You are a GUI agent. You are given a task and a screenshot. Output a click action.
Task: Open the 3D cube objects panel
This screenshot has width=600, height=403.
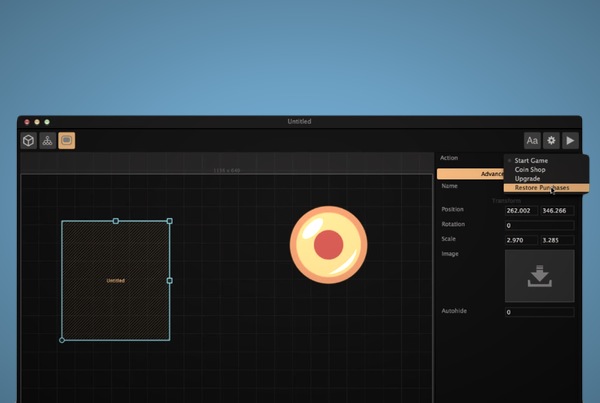click(x=29, y=141)
